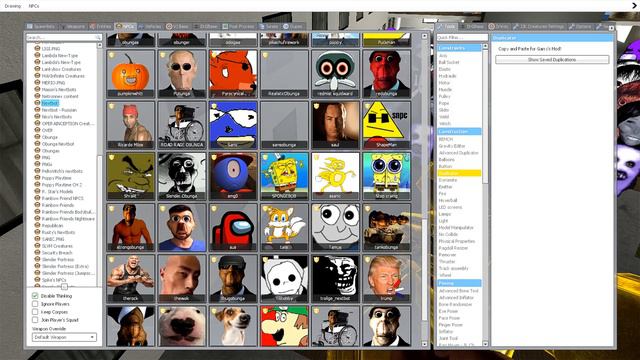Open the Vehicles tab

[x=150, y=27]
